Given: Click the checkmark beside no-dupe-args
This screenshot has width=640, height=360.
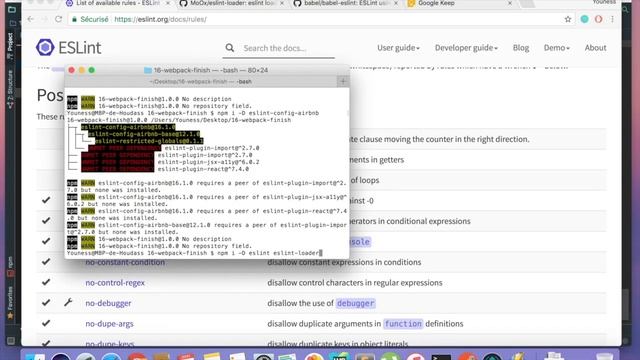Looking at the screenshot, I should click(x=46, y=323).
